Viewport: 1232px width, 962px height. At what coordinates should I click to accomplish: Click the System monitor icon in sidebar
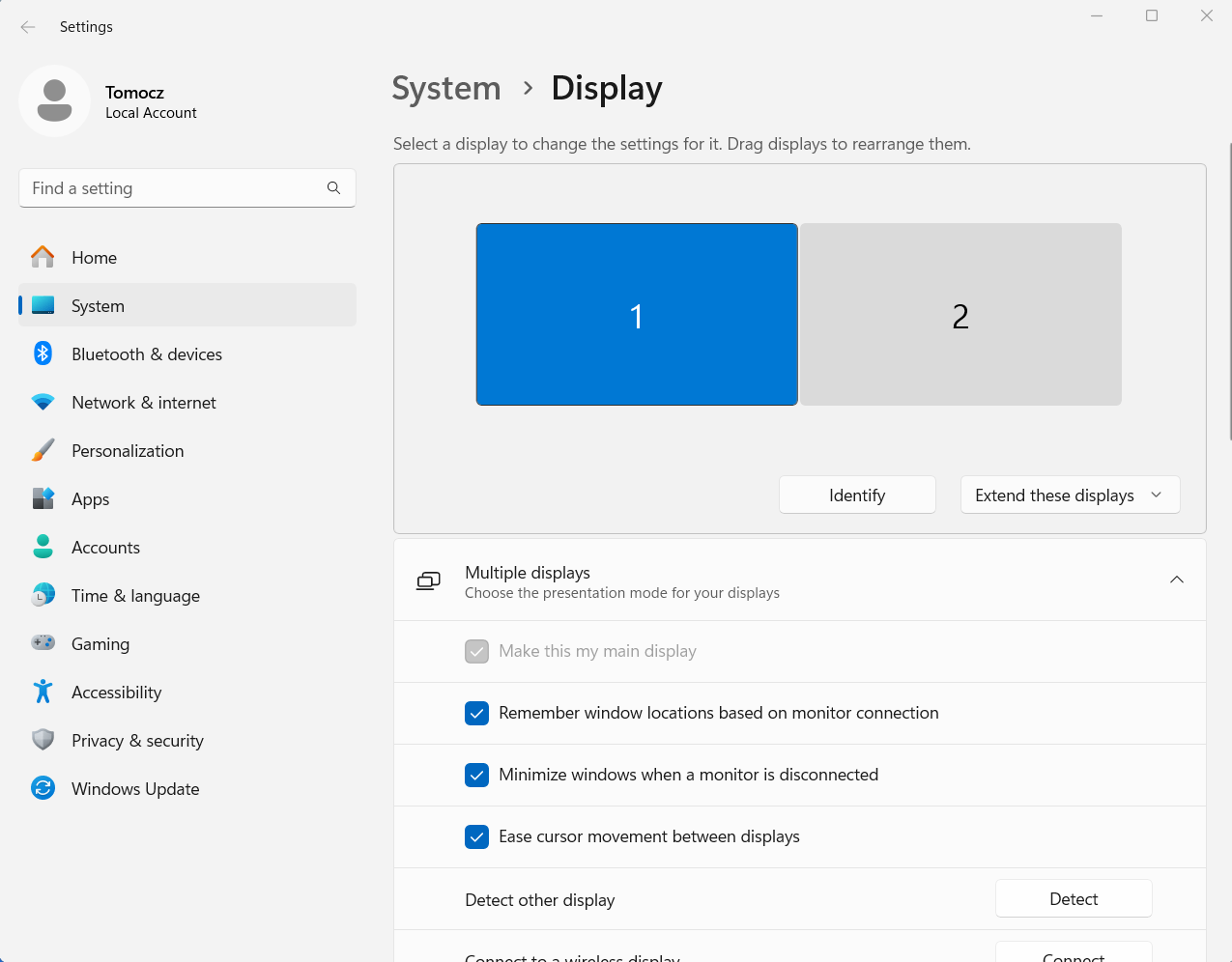pyautogui.click(x=43, y=305)
